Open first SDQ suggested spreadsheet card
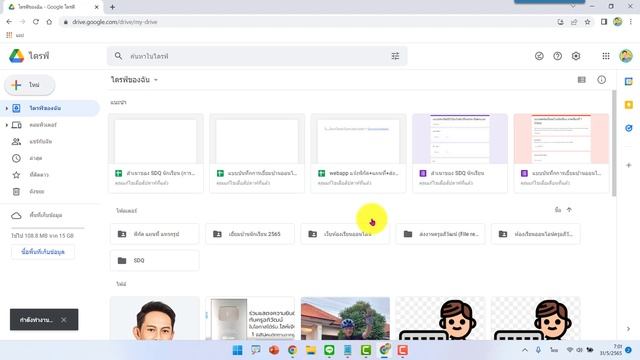The height and width of the screenshot is (360, 640). (x=156, y=153)
